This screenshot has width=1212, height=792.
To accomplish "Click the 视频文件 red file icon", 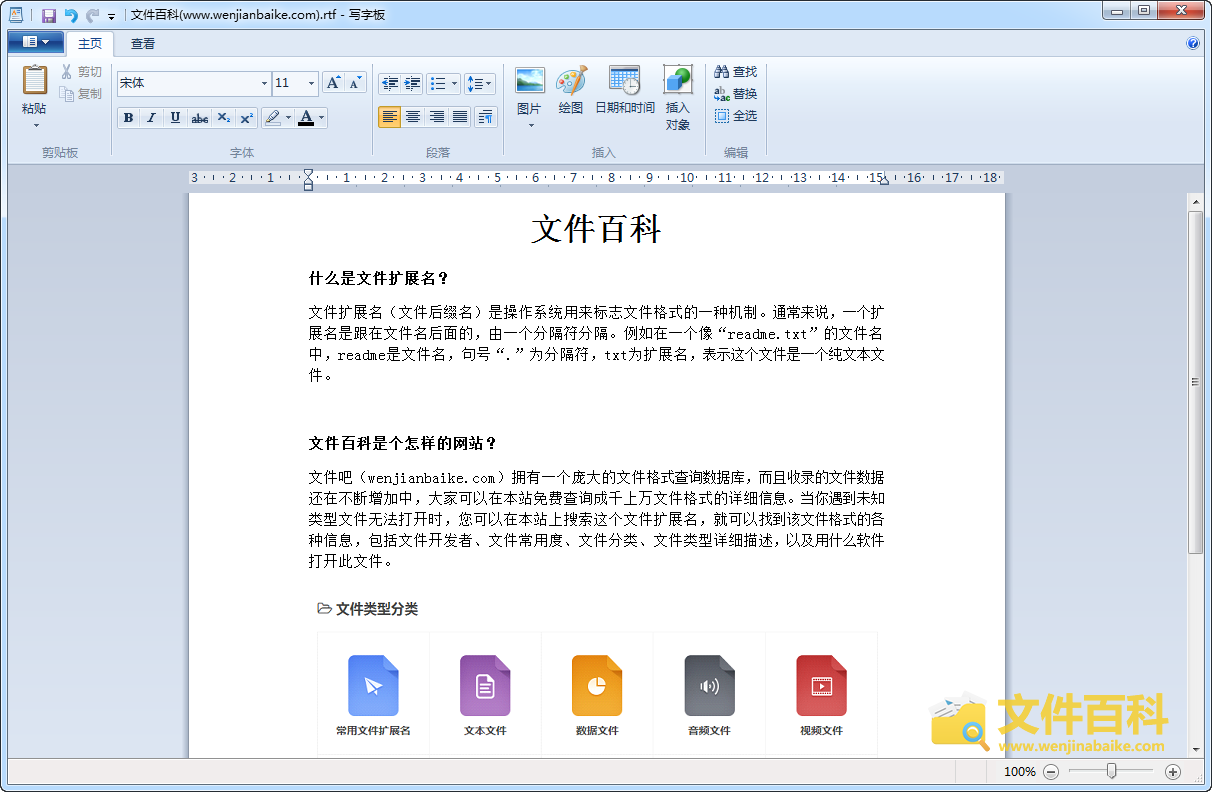I will pyautogui.click(x=821, y=686).
